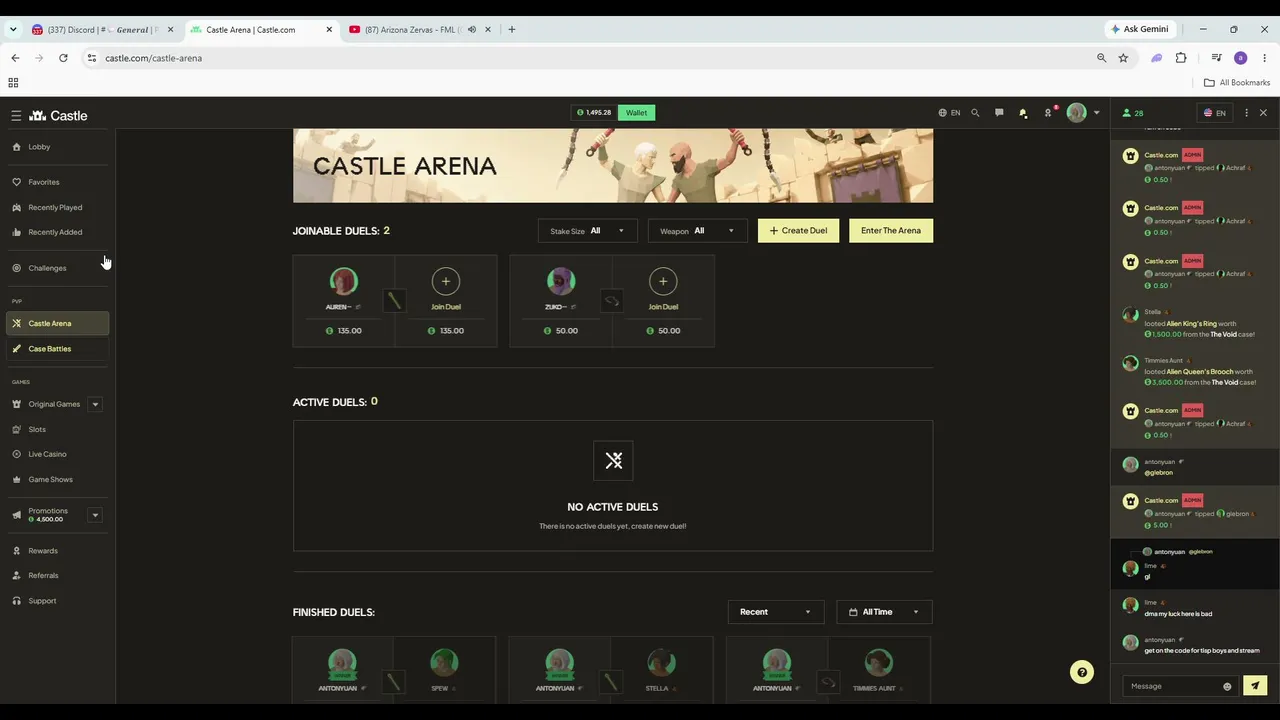Open All Bookmarks folder
Screen dimensions: 1280x720
coord(1237,83)
